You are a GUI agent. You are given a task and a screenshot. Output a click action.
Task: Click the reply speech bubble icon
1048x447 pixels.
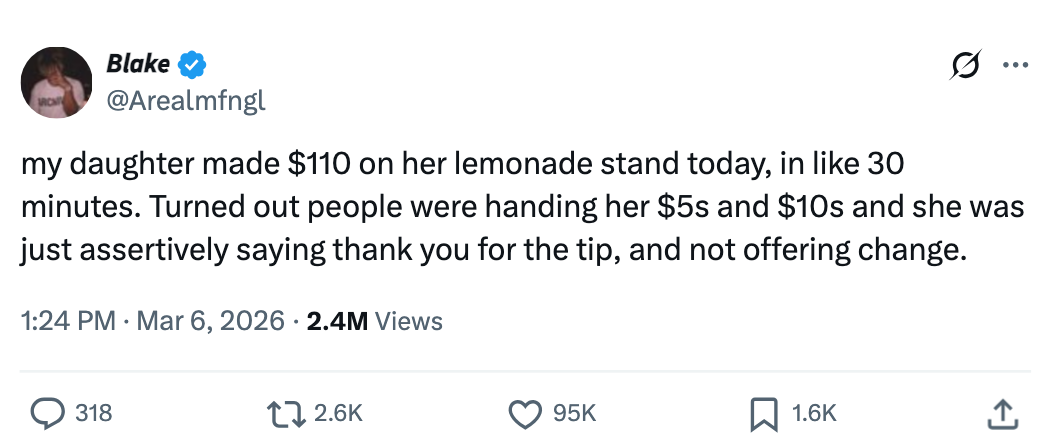click(48, 411)
